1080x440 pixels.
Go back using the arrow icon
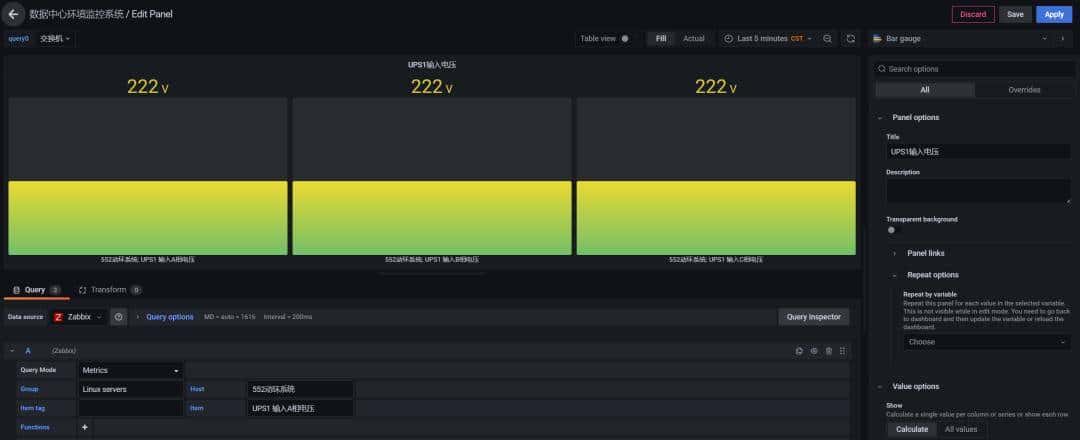[13, 14]
